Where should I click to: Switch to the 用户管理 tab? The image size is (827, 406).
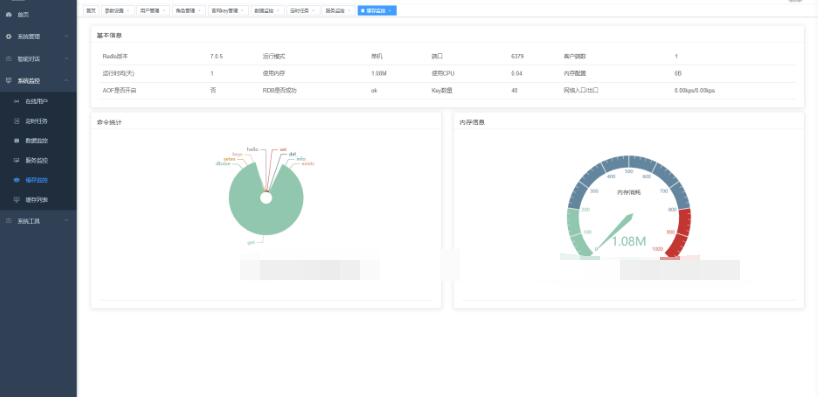152,11
